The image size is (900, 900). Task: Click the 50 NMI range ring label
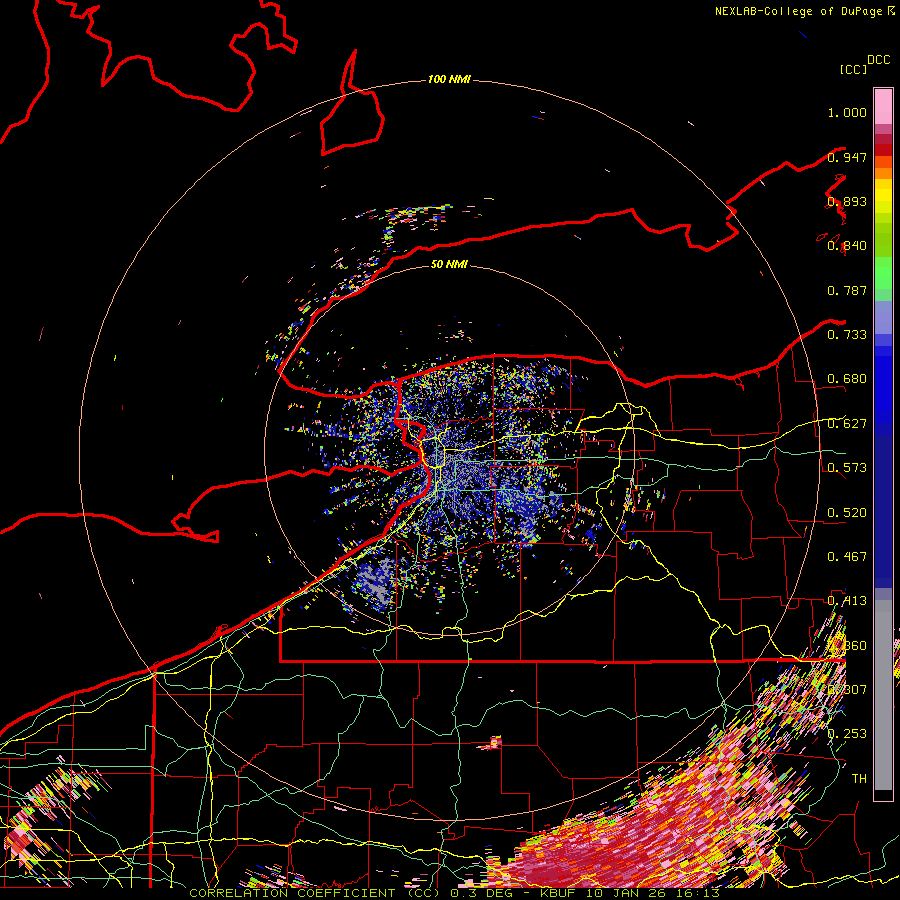click(x=449, y=264)
